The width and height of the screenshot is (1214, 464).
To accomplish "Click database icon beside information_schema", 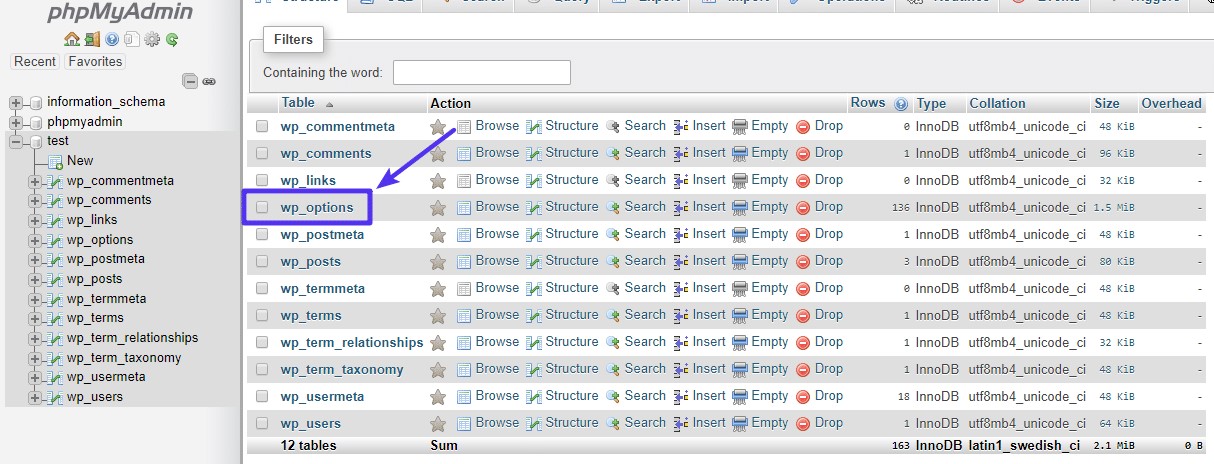I will coord(36,102).
